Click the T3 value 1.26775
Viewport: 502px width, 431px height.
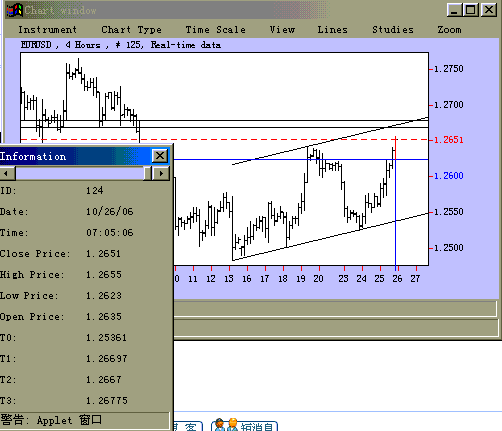click(x=107, y=401)
